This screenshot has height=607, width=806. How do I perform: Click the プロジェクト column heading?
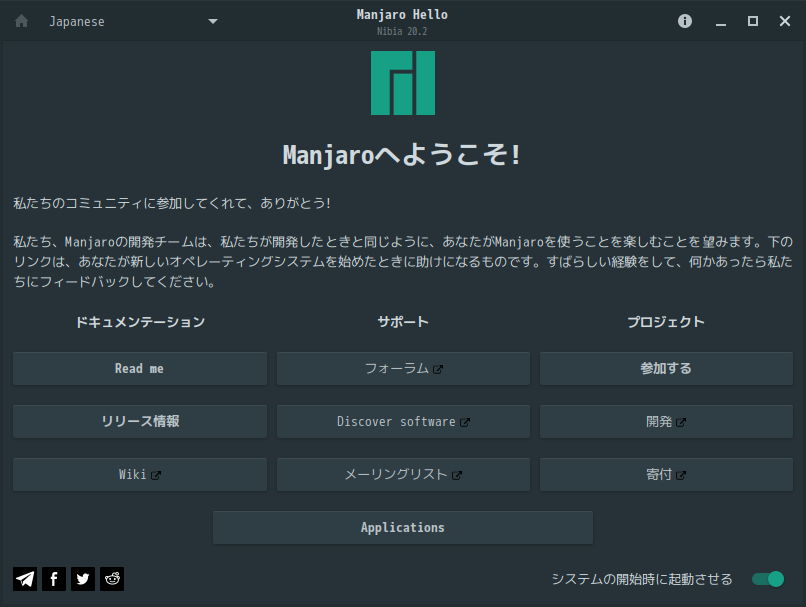coord(666,322)
